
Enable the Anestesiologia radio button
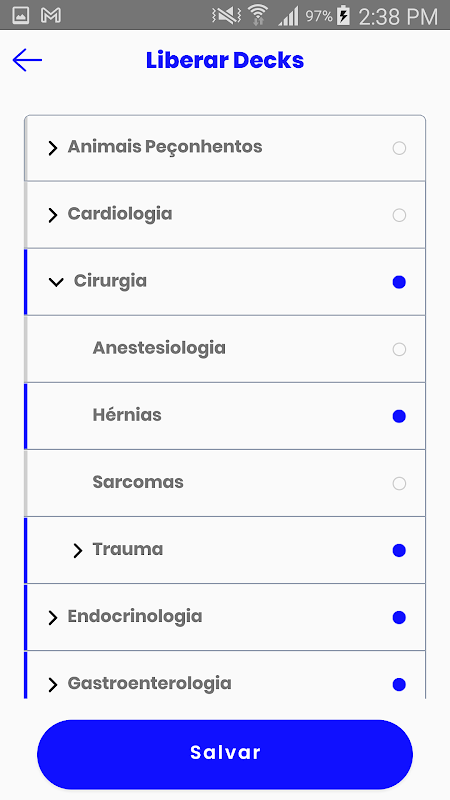[x=399, y=349]
